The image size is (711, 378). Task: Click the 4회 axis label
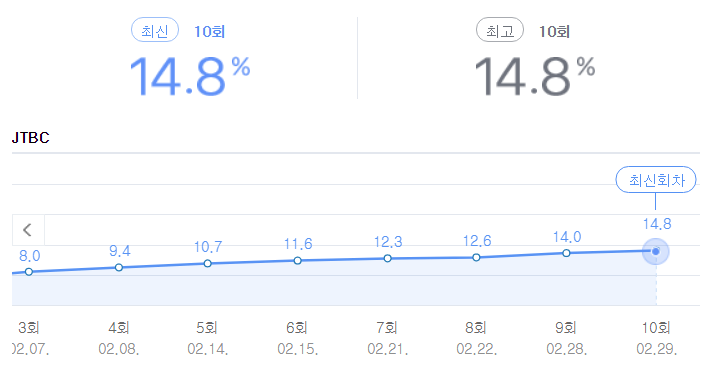(119, 327)
